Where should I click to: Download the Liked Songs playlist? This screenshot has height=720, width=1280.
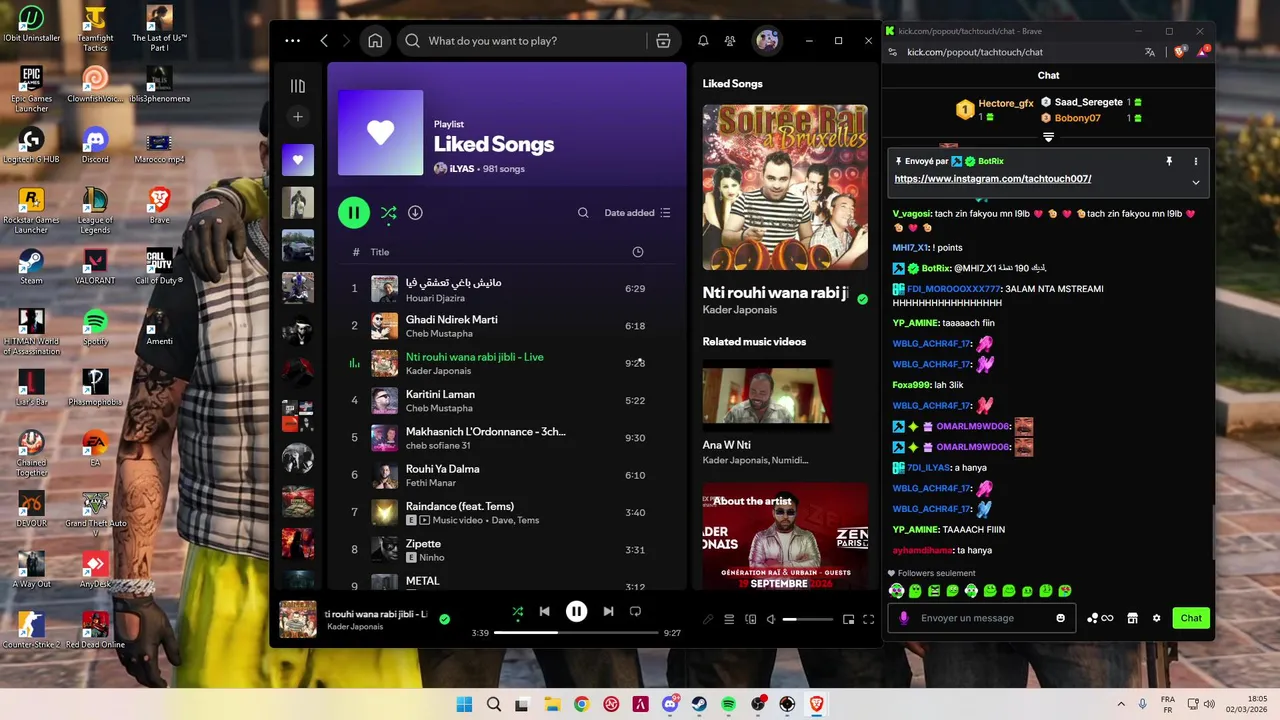[415, 213]
